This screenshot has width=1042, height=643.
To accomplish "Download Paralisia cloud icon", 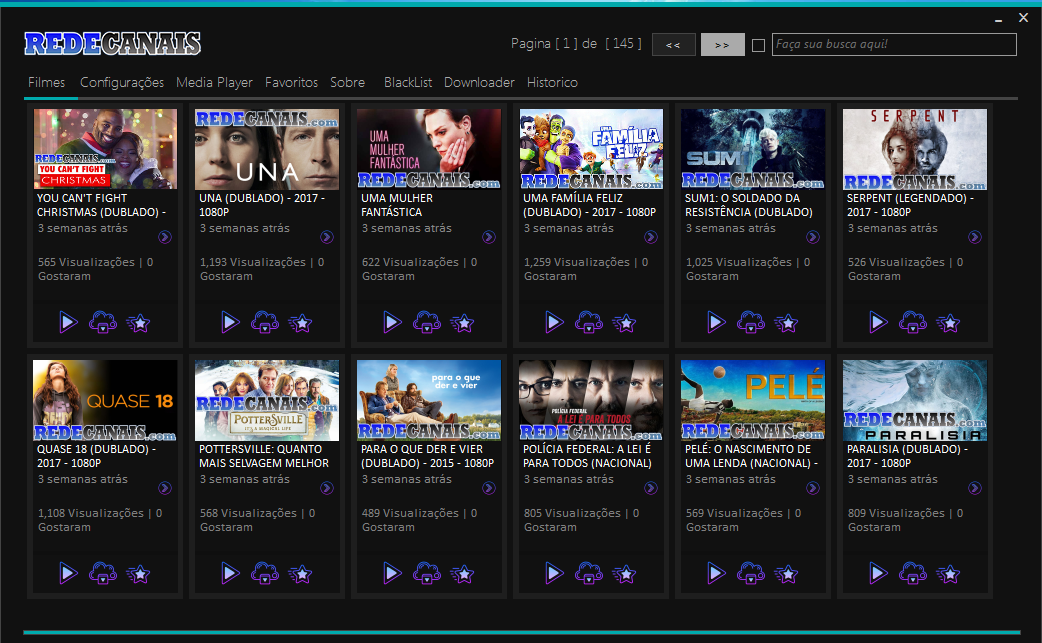I will coord(914,573).
